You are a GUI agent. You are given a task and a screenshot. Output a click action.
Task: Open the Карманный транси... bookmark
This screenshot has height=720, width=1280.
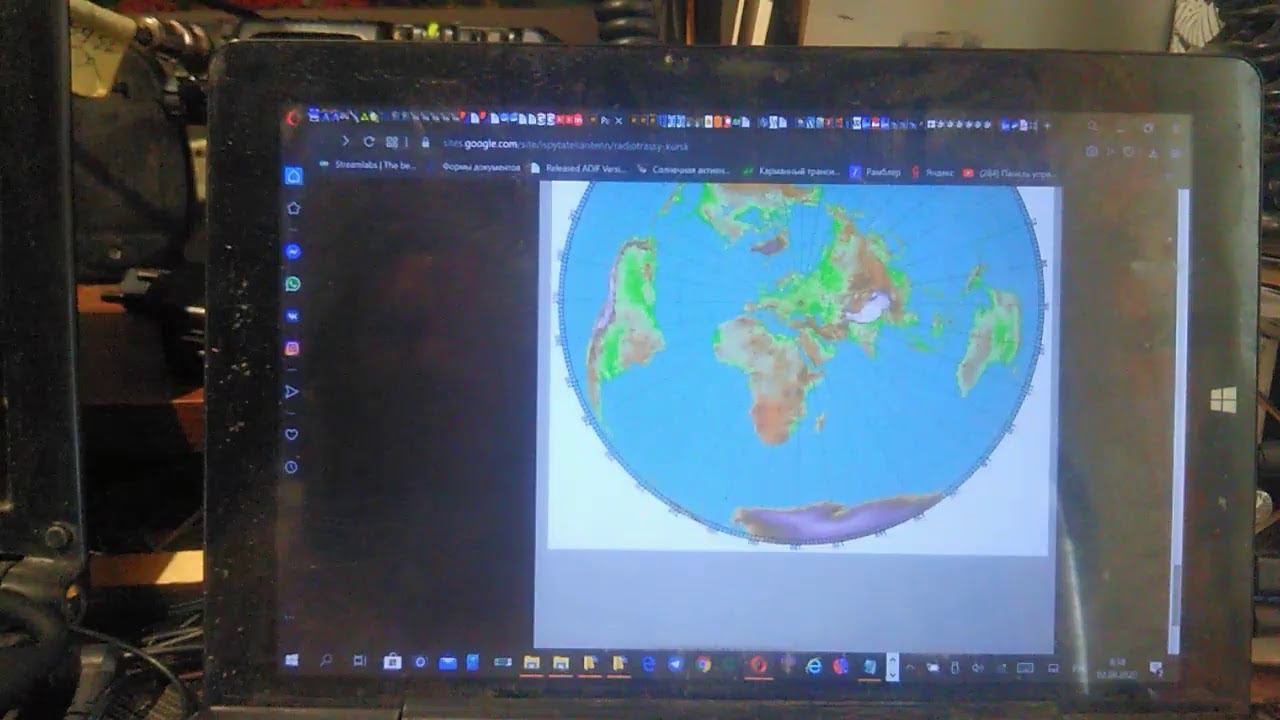[792, 171]
